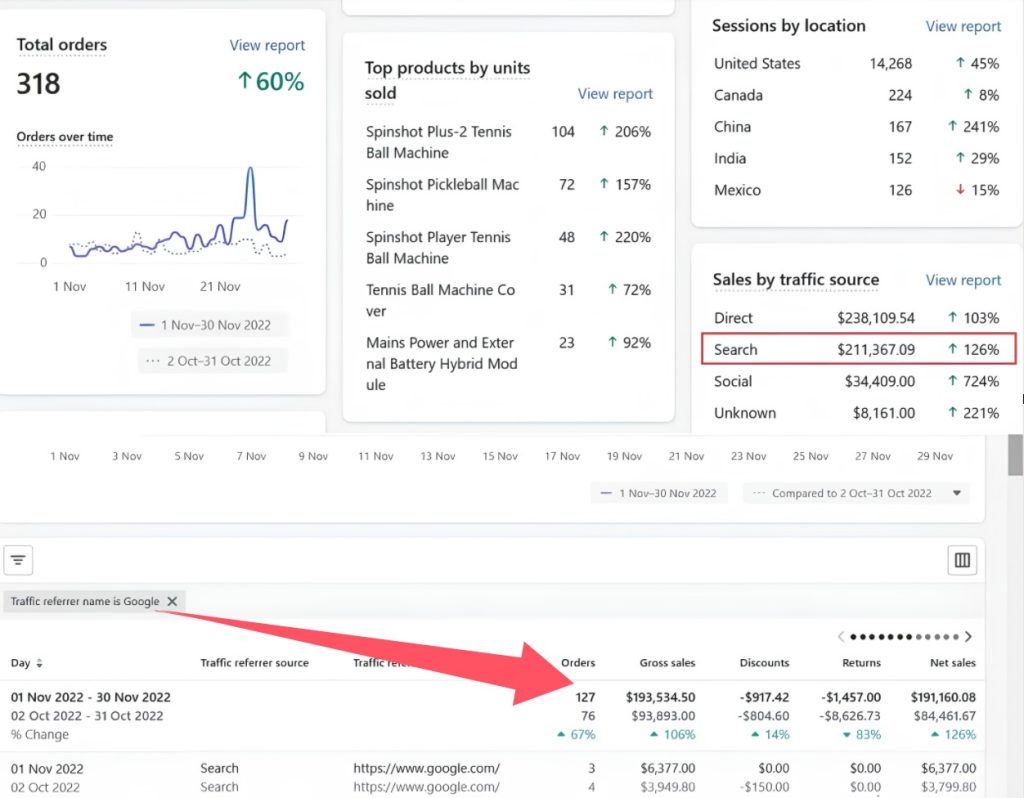This screenshot has height=798, width=1024.
Task: Click the edit columns icon above table
Action: (x=962, y=561)
